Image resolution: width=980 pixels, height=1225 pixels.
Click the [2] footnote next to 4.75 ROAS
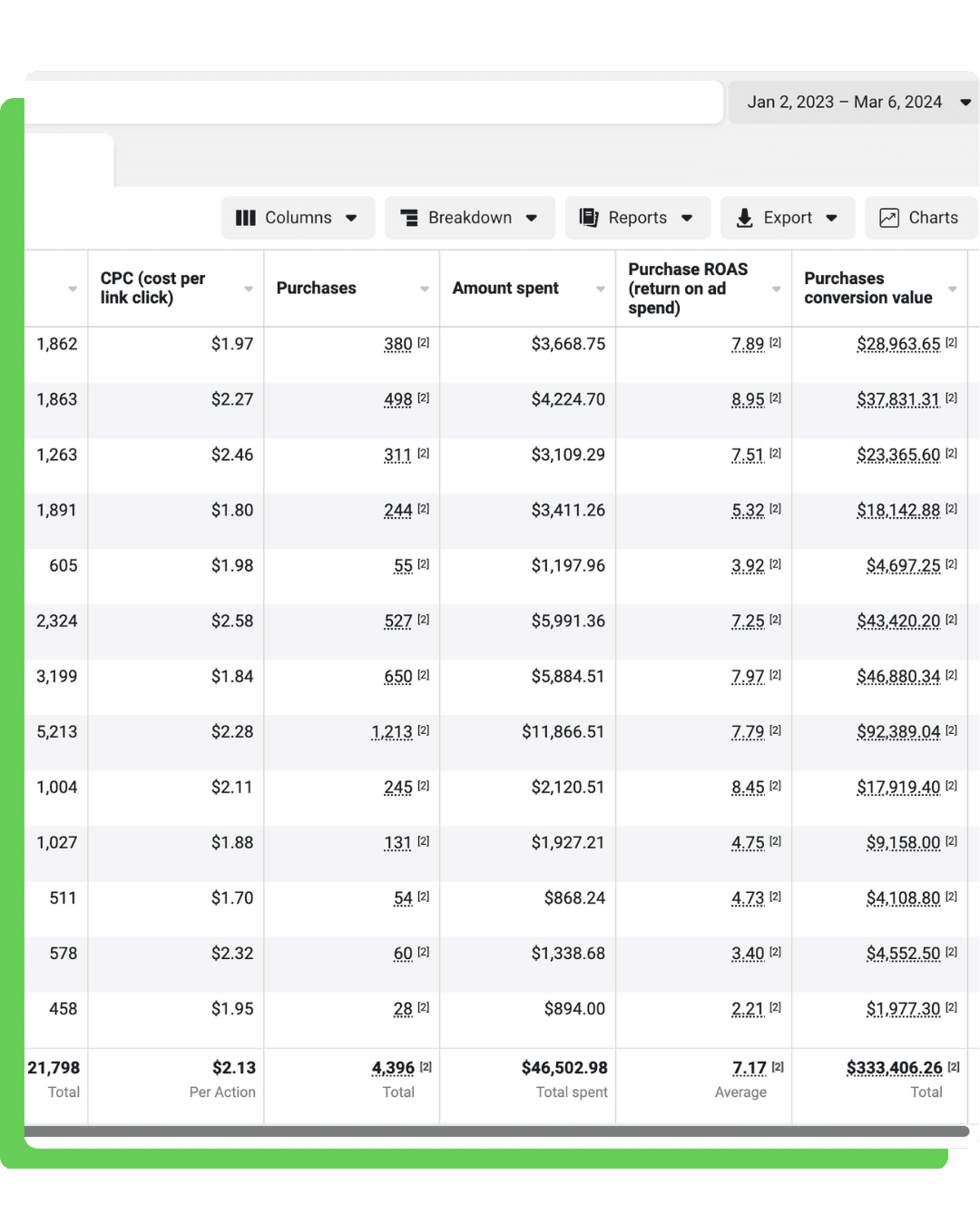point(775,840)
